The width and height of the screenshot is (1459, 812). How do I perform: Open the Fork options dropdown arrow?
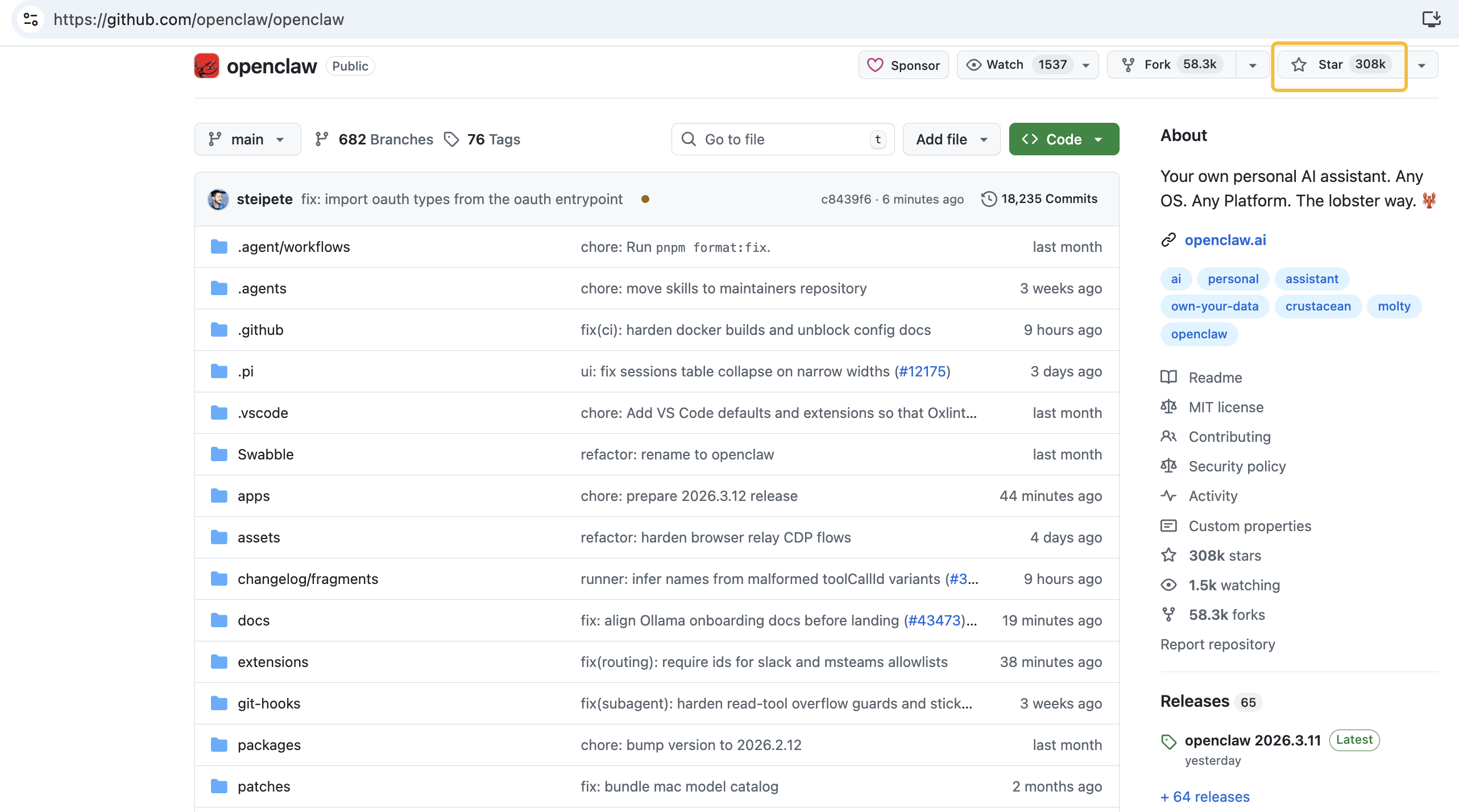click(x=1253, y=65)
